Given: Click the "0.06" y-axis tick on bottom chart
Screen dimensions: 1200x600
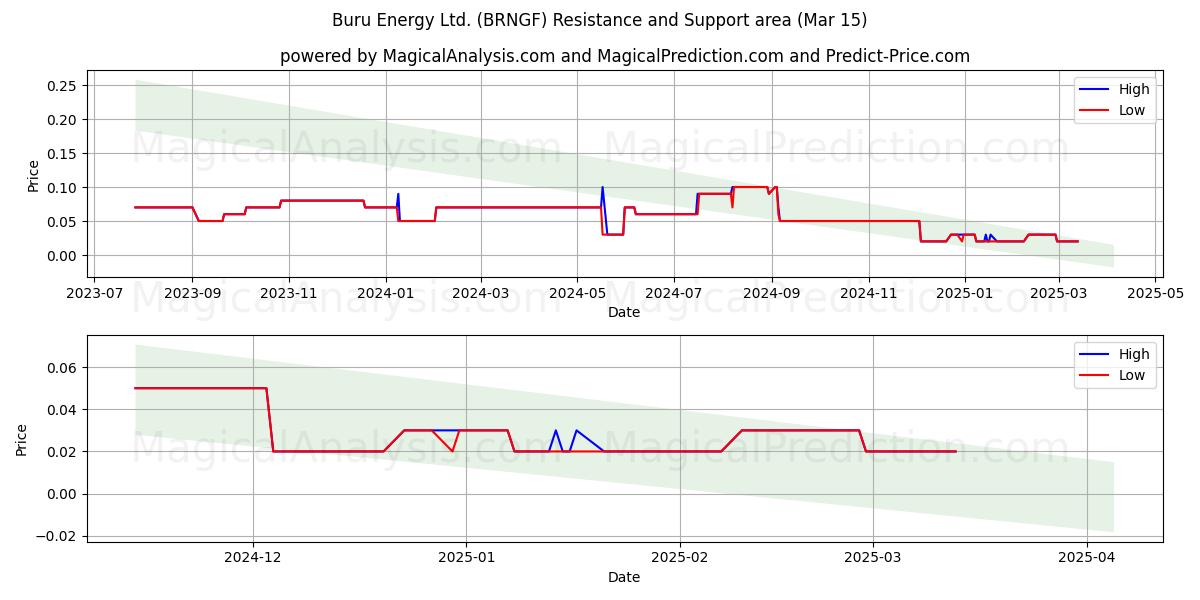Looking at the screenshot, I should tap(63, 368).
